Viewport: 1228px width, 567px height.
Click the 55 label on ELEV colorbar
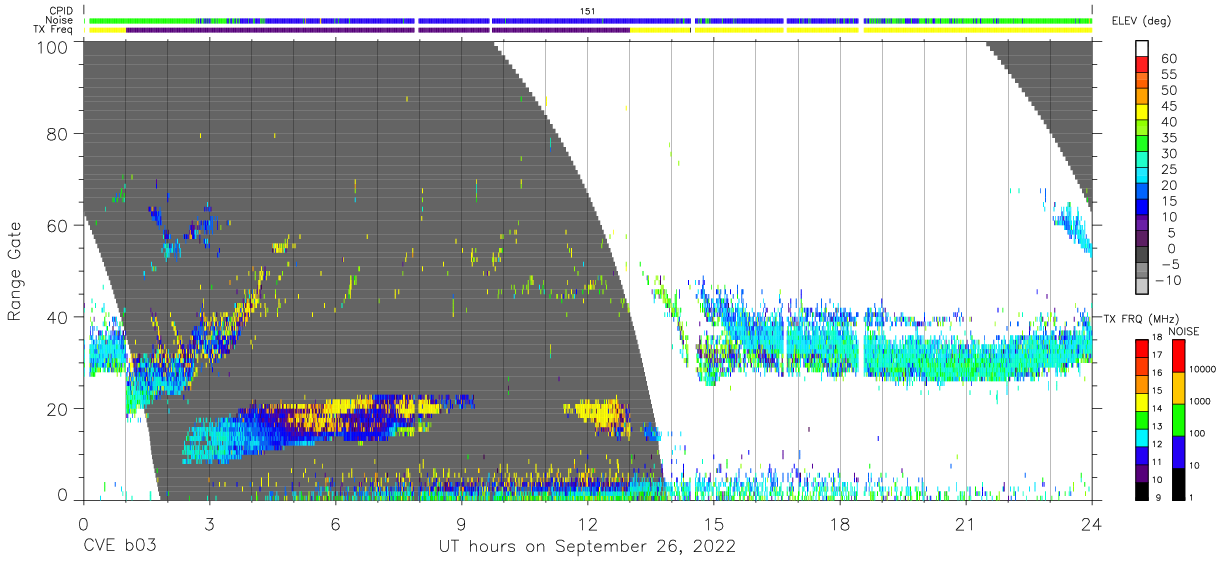pos(1168,75)
